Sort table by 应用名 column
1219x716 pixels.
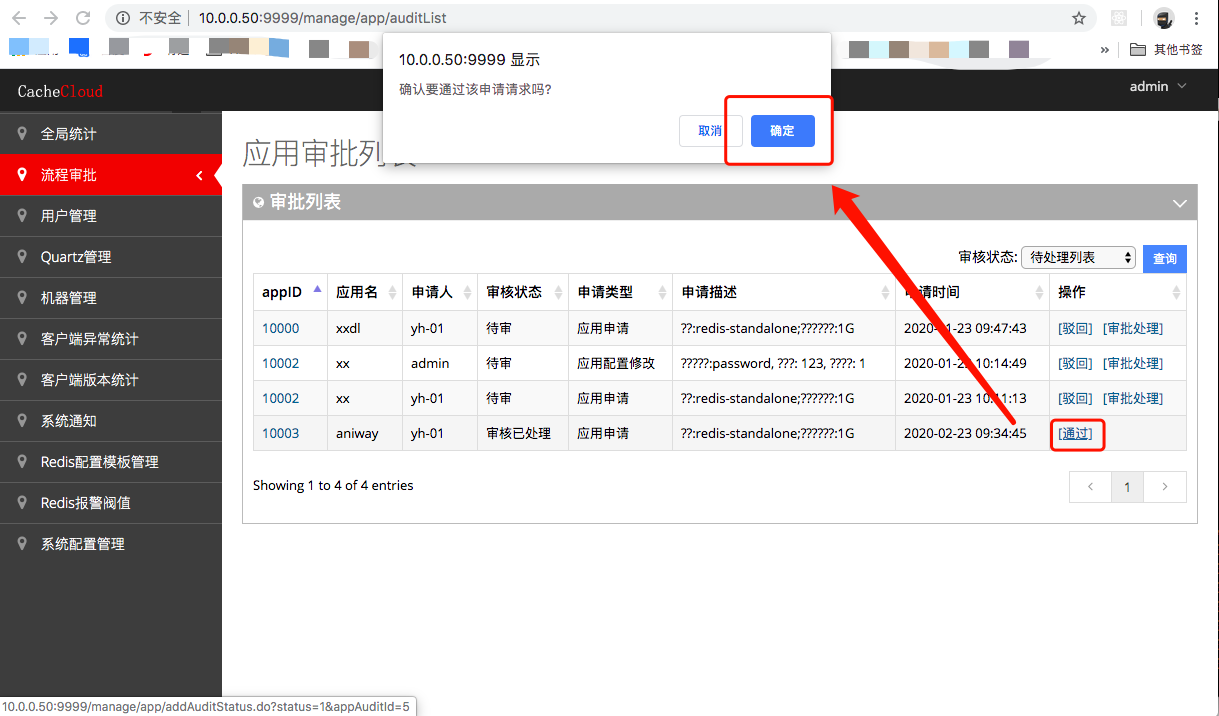[365, 292]
